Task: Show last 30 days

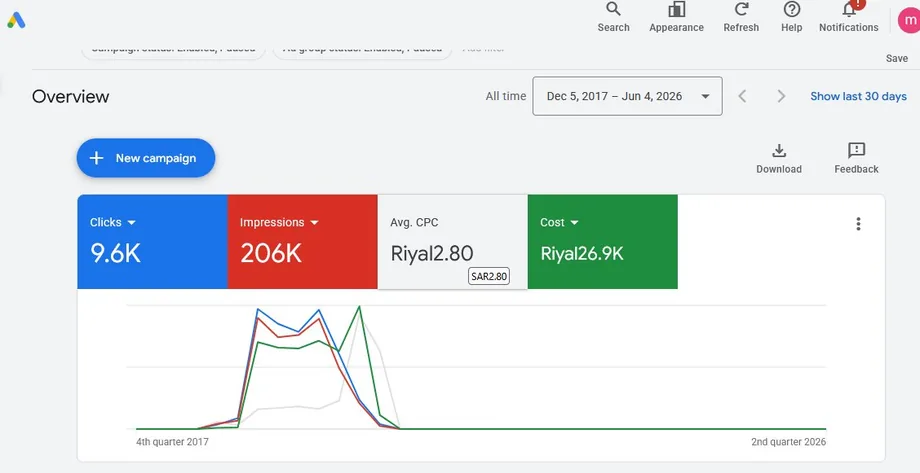Action: [x=858, y=96]
